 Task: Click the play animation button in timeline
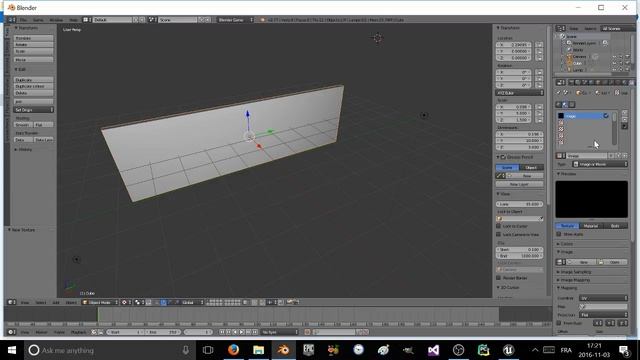coord(242,332)
